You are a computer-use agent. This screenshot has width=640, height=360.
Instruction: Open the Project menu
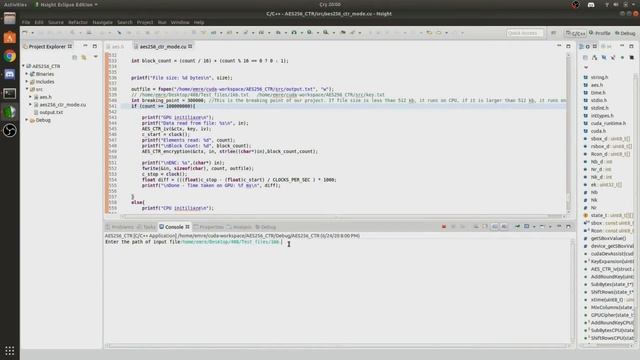coord(145,22)
